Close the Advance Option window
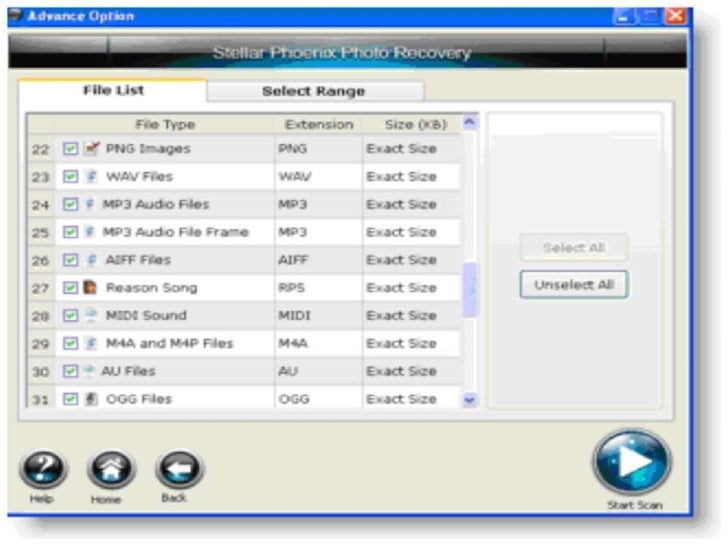Image resolution: width=728 pixels, height=546 pixels. 675,17
